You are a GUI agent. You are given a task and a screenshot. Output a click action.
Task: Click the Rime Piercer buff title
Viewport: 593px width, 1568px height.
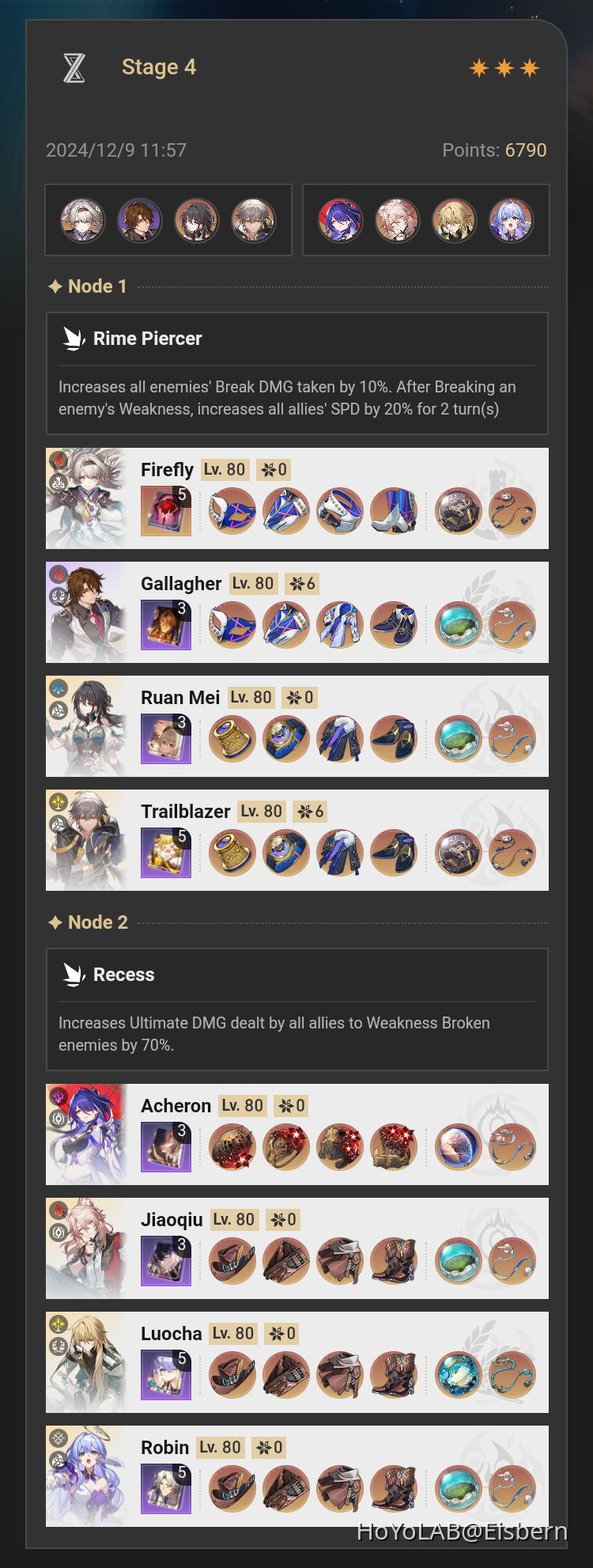click(x=148, y=339)
